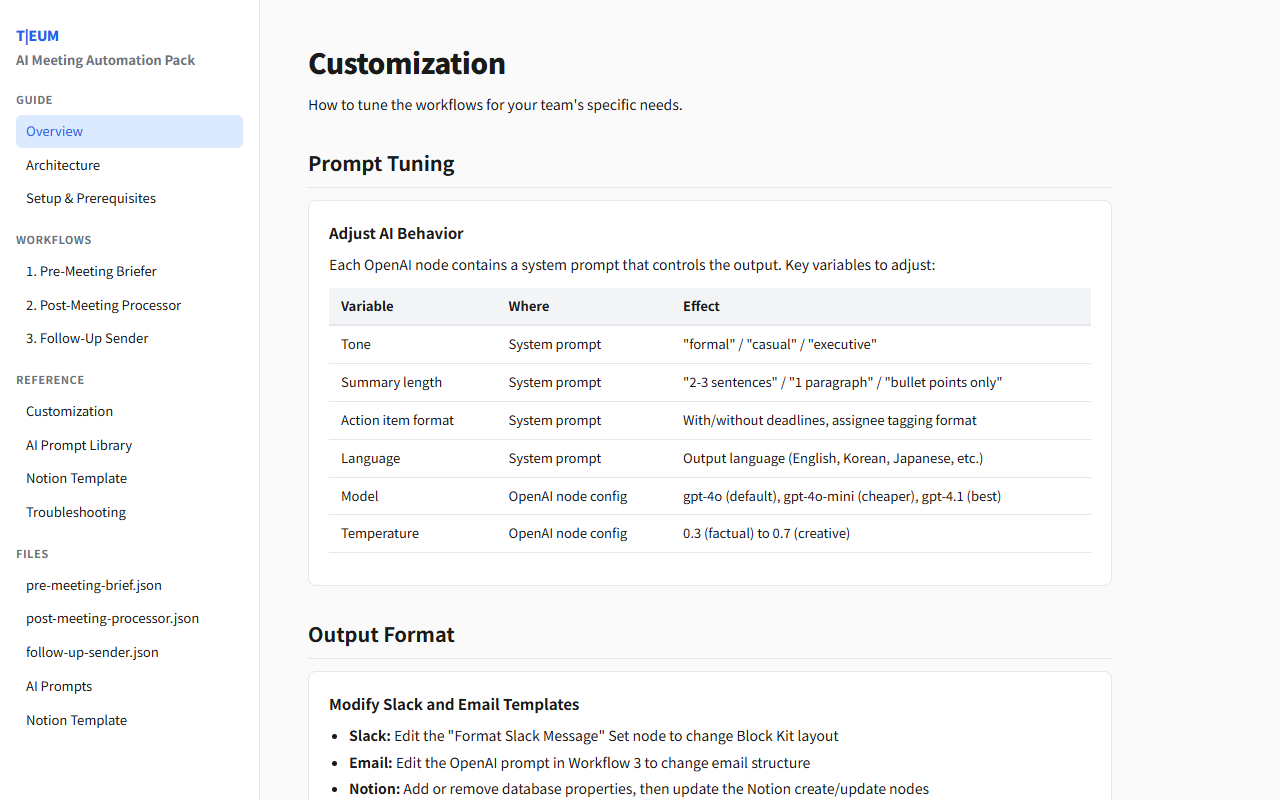Screen dimensions: 1280x800
Task: Open follow-up-sender.json file
Action: tap(92, 652)
